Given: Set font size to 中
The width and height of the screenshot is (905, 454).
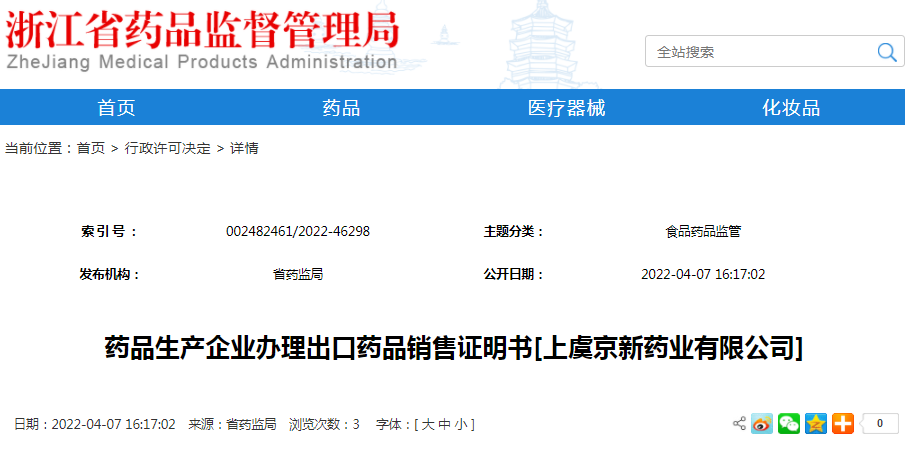Looking at the screenshot, I should point(444,425).
